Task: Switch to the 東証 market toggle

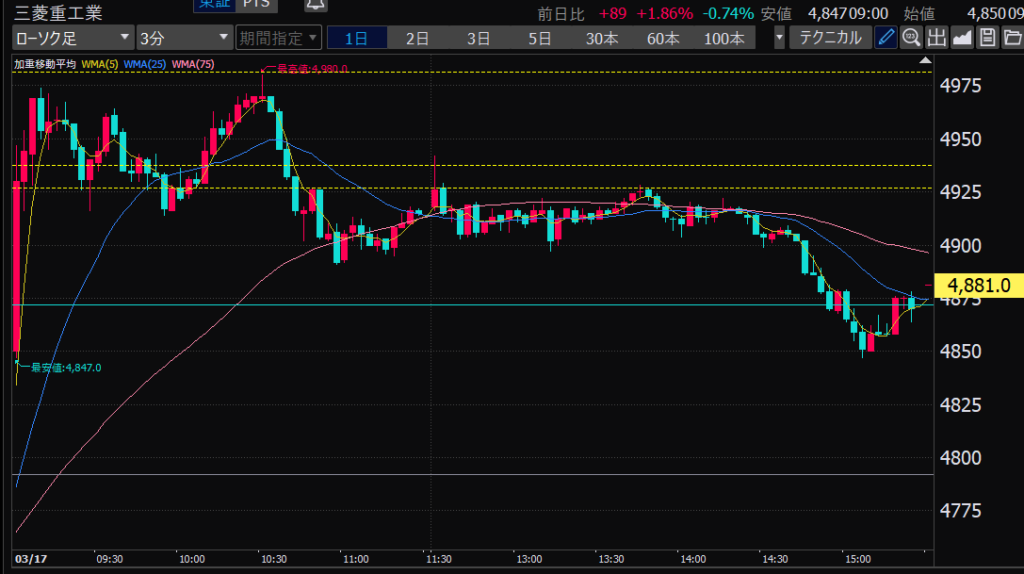Action: tap(212, 5)
